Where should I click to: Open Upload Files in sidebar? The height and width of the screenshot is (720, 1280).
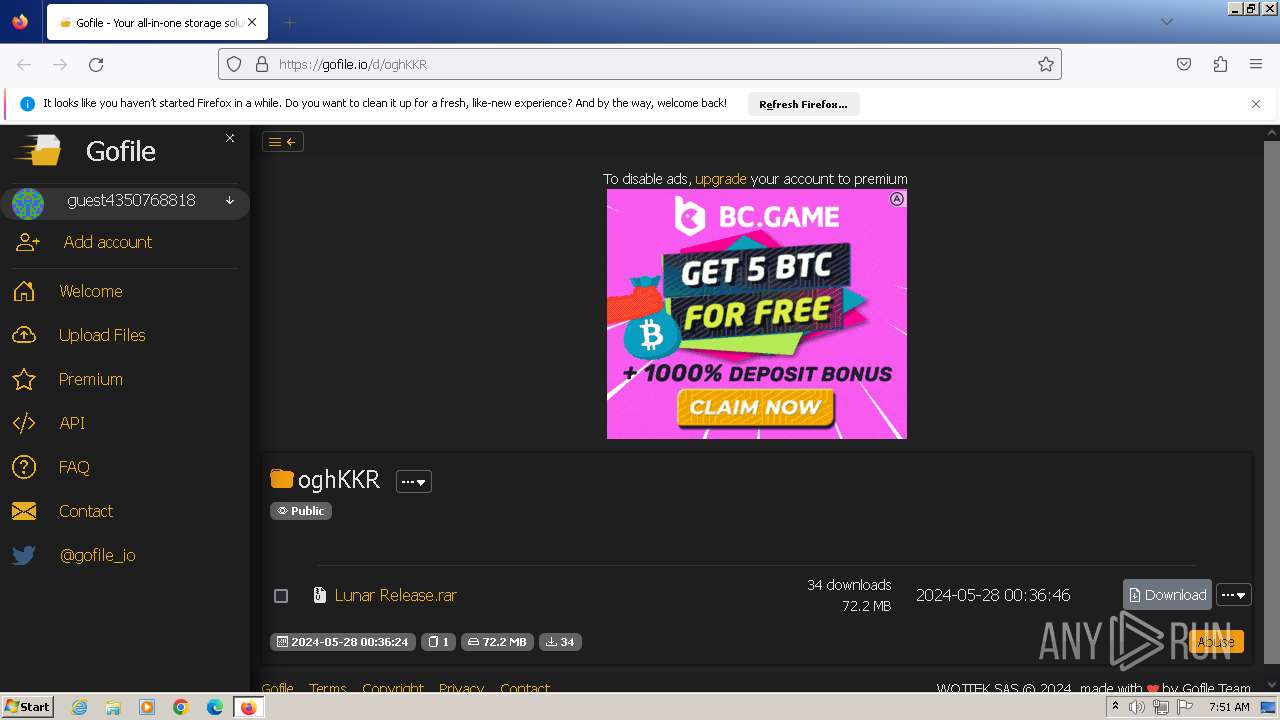point(102,335)
